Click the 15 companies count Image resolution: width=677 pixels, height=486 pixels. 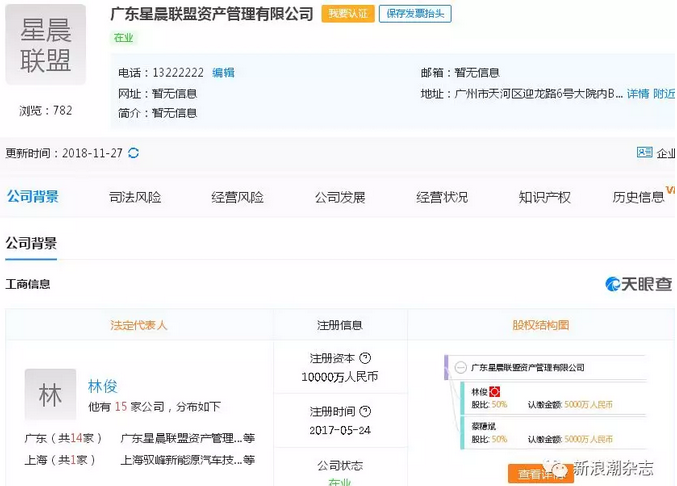point(121,407)
